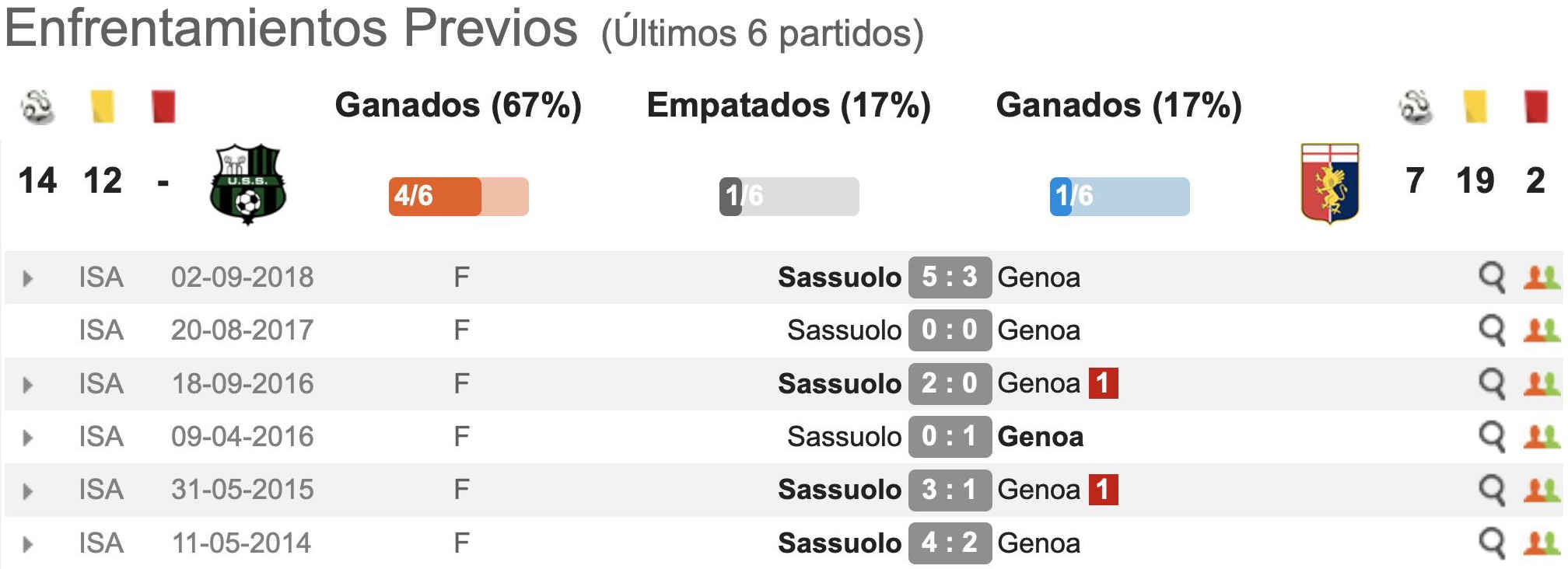View lineups icon for 09-04-2016 match

1542,438
